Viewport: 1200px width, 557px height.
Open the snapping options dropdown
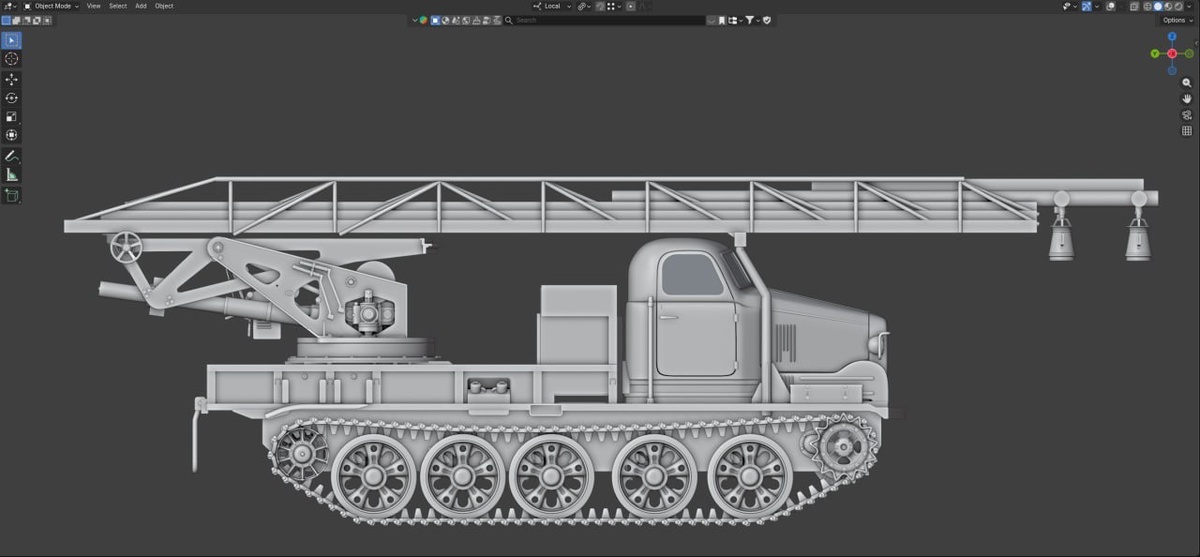point(614,6)
